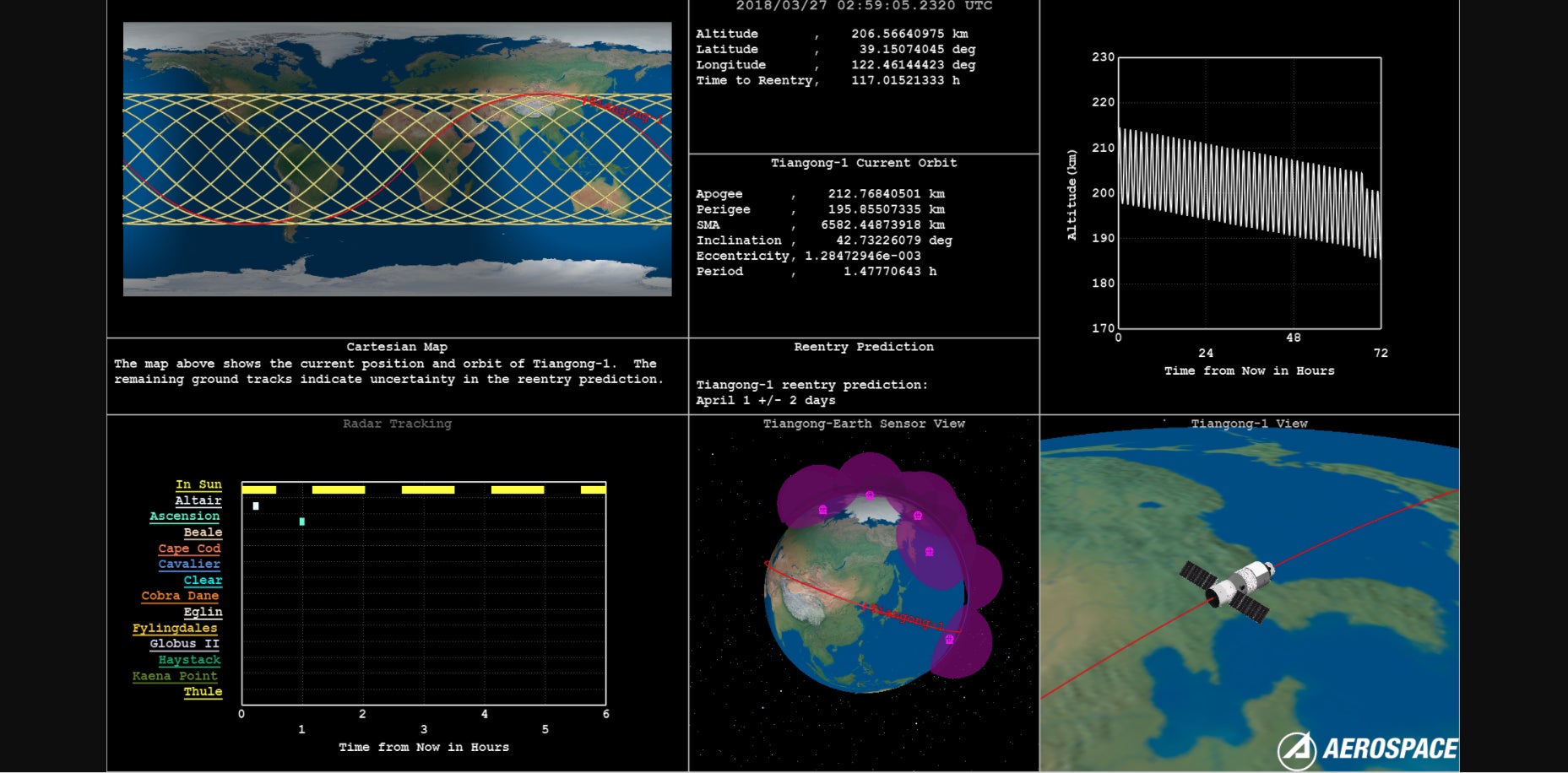Click the Tiangong-1 View heading
This screenshot has height=773, width=1568.
(1249, 424)
